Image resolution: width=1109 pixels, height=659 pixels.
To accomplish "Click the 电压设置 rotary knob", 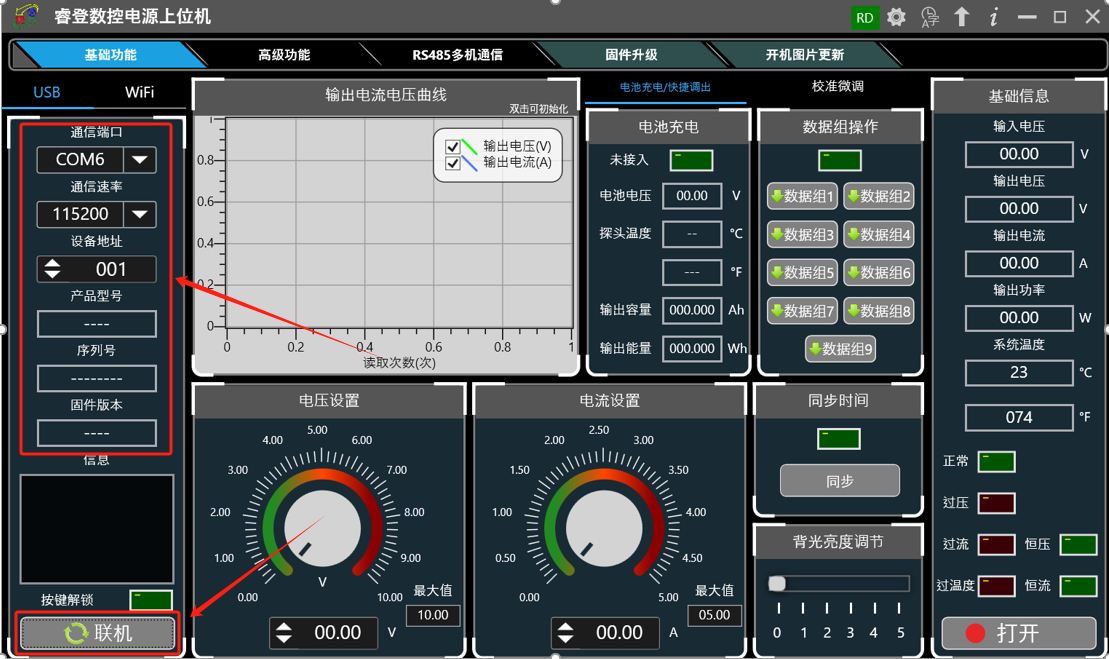I will pyautogui.click(x=323, y=528).
